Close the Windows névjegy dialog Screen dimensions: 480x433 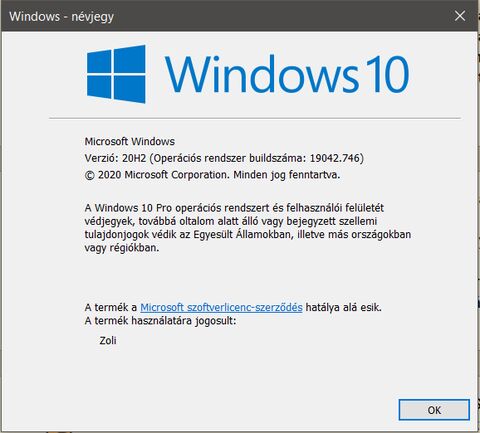460,16
